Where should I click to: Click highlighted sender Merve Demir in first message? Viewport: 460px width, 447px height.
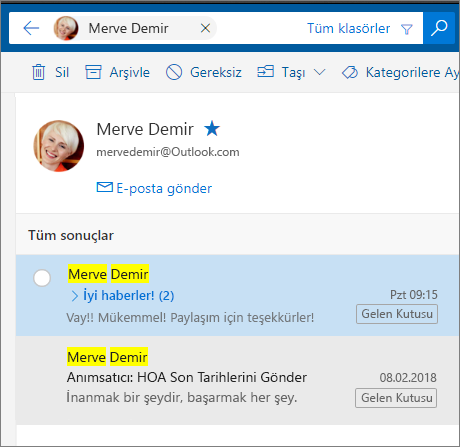click(108, 274)
